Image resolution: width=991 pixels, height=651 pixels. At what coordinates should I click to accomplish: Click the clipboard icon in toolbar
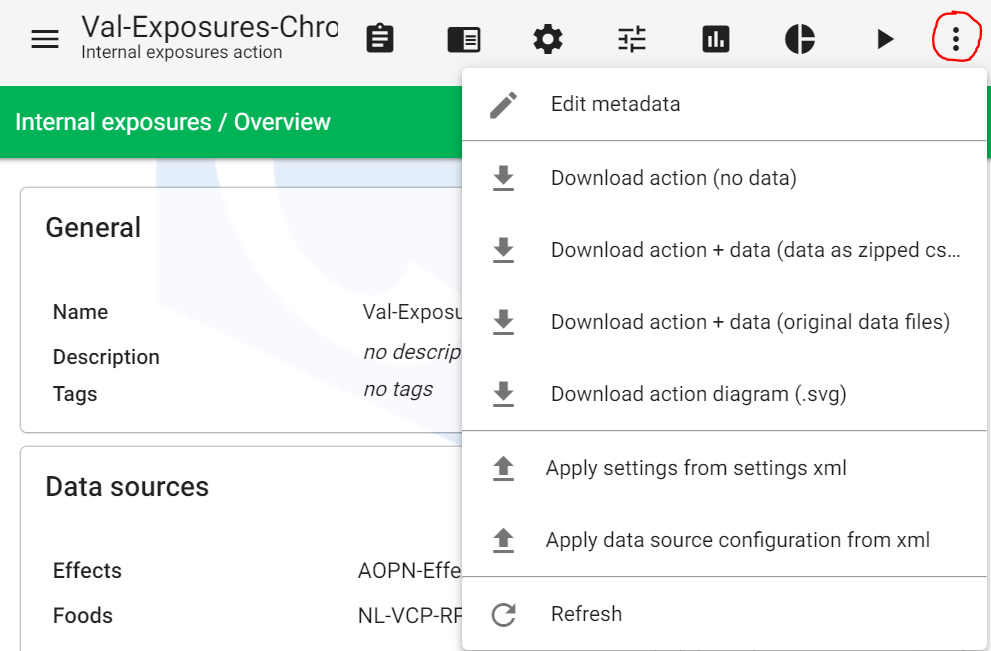(380, 39)
